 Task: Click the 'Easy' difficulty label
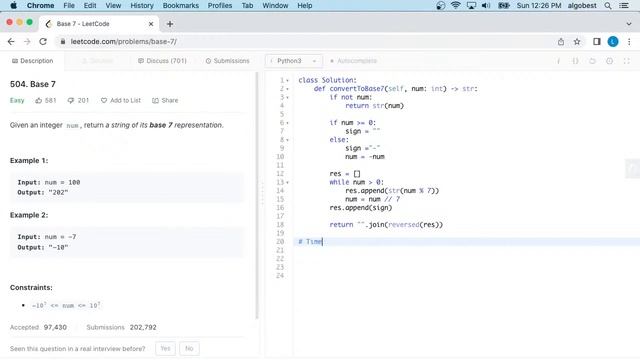pyautogui.click(x=17, y=100)
